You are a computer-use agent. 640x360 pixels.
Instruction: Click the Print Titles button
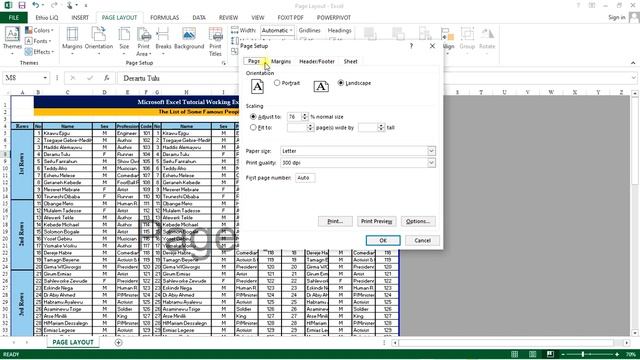click(215, 41)
